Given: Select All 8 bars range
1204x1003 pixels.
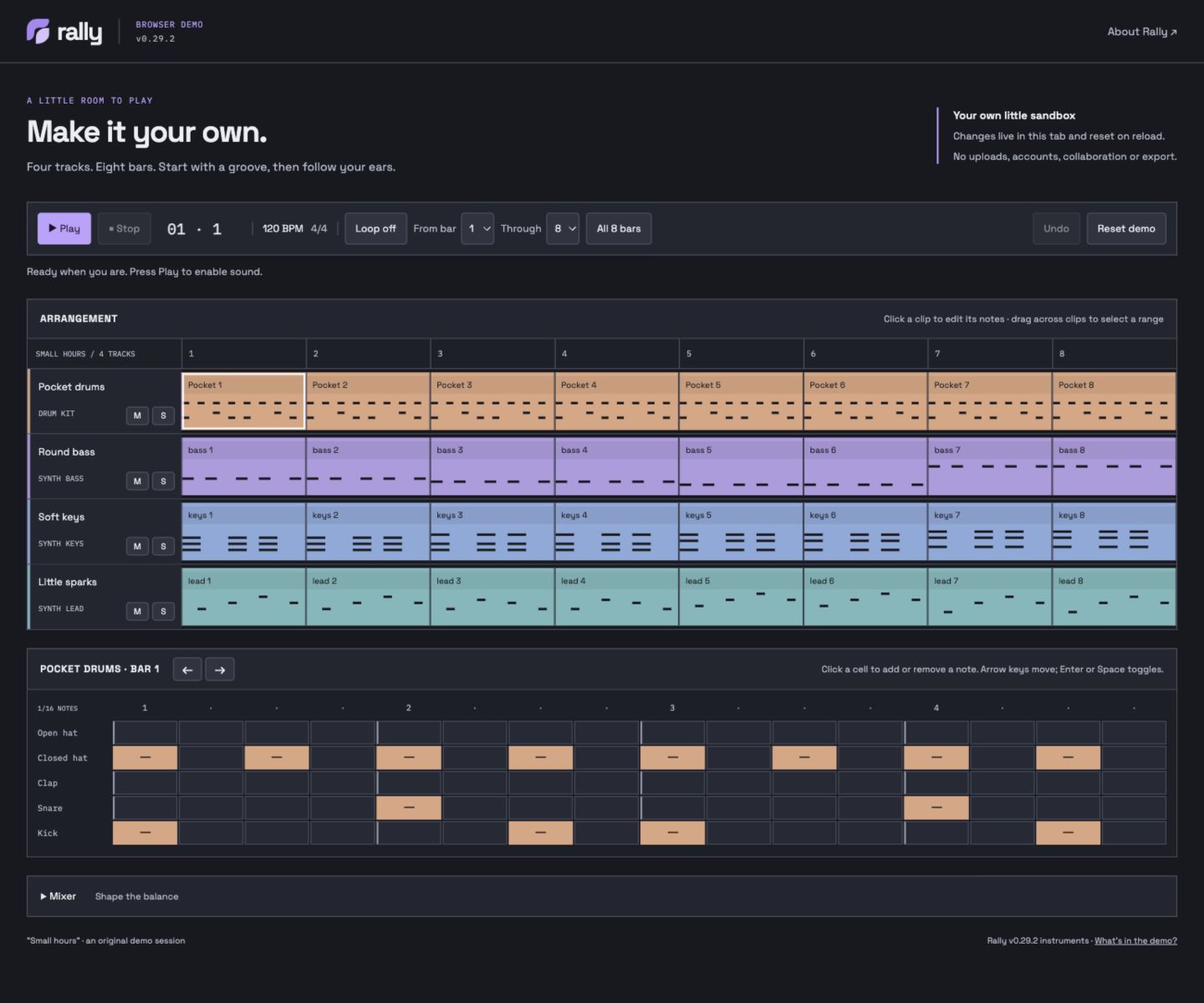Looking at the screenshot, I should pos(619,228).
